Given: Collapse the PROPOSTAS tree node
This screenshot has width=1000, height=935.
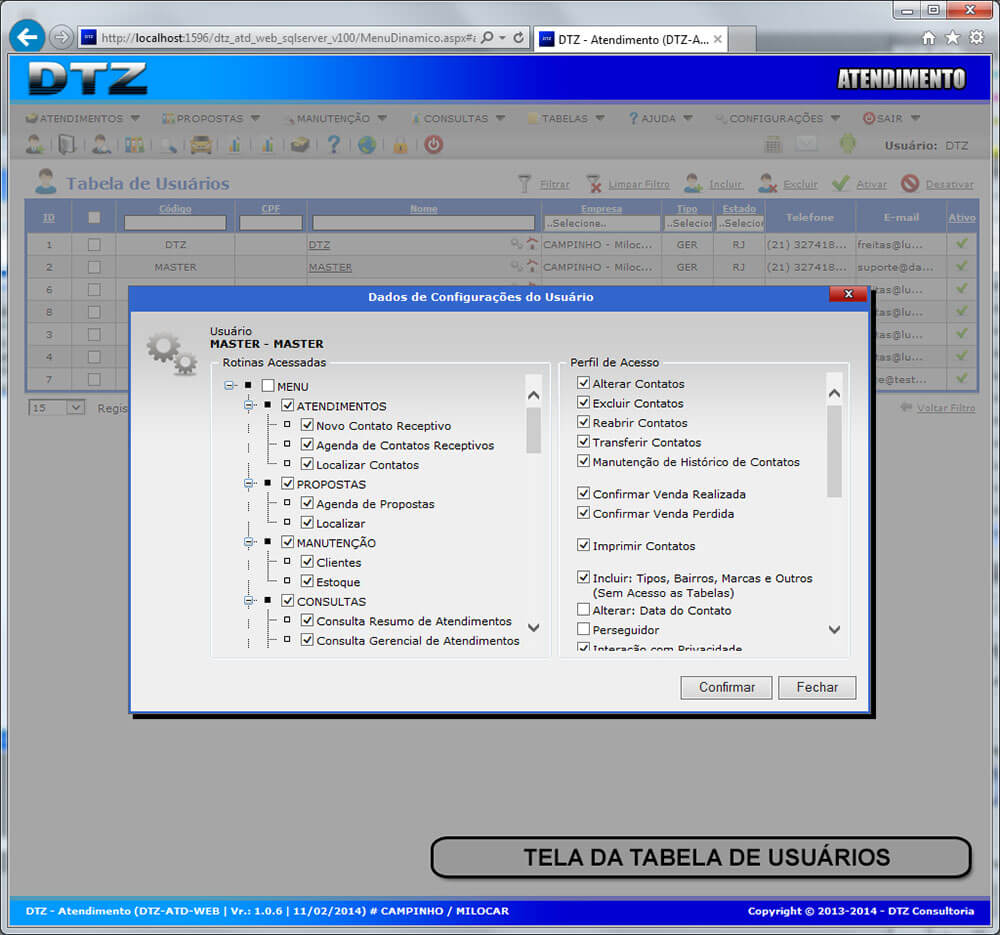Looking at the screenshot, I should pos(250,484).
